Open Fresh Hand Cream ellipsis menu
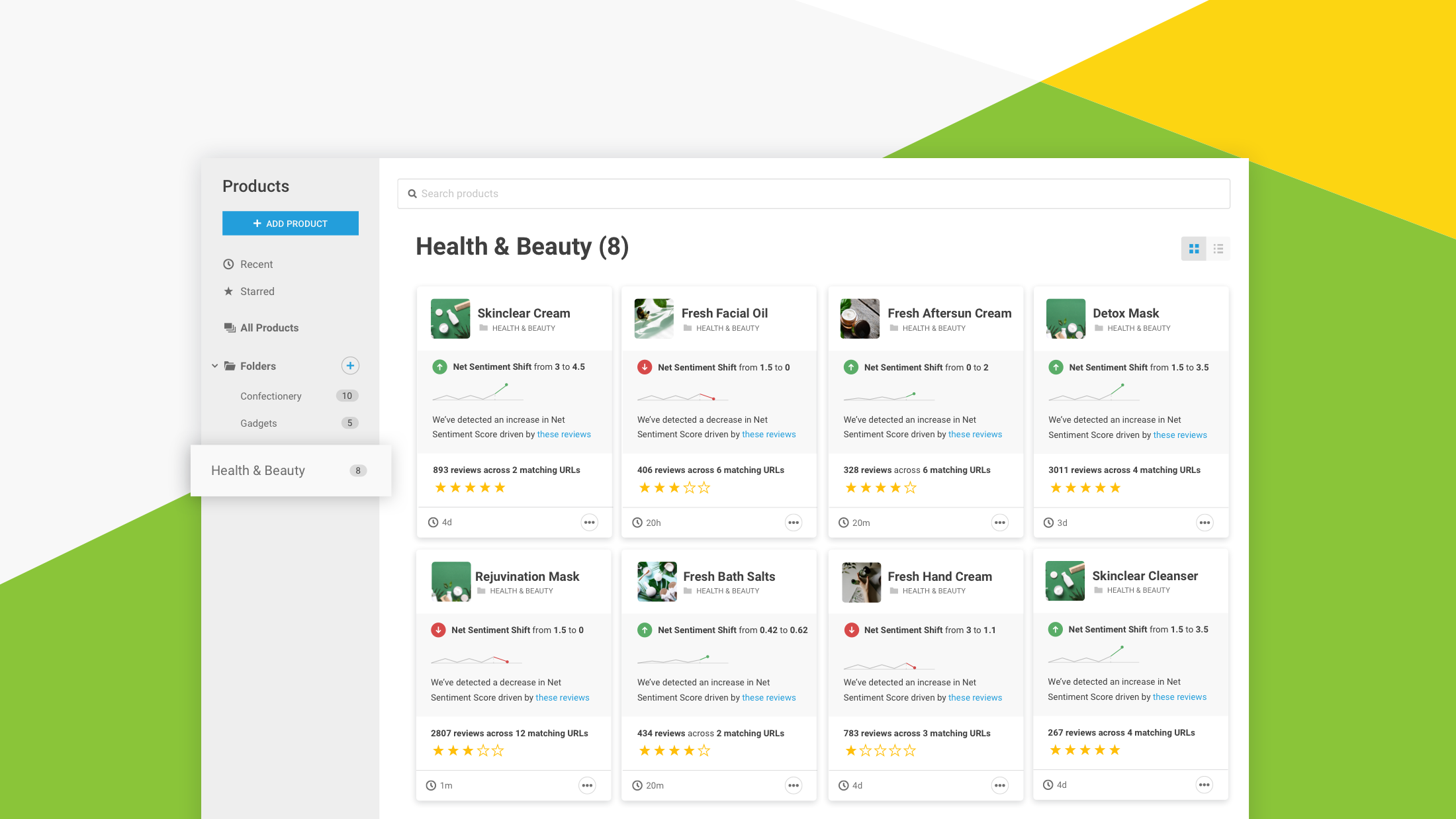This screenshot has width=1456, height=819. point(1000,785)
